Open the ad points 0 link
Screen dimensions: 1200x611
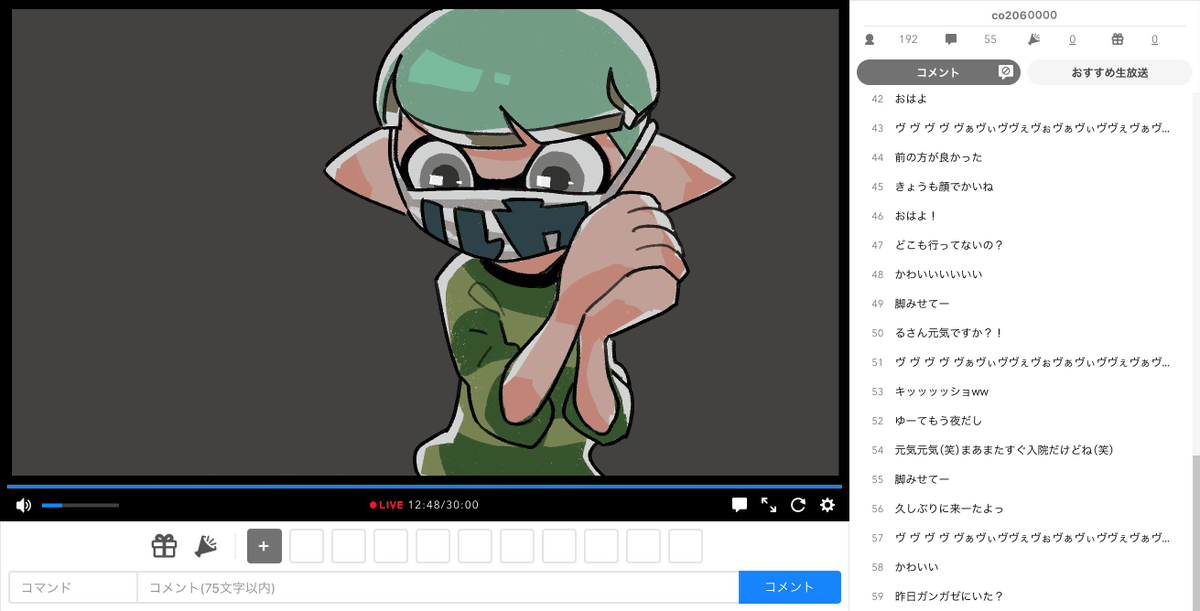1072,39
